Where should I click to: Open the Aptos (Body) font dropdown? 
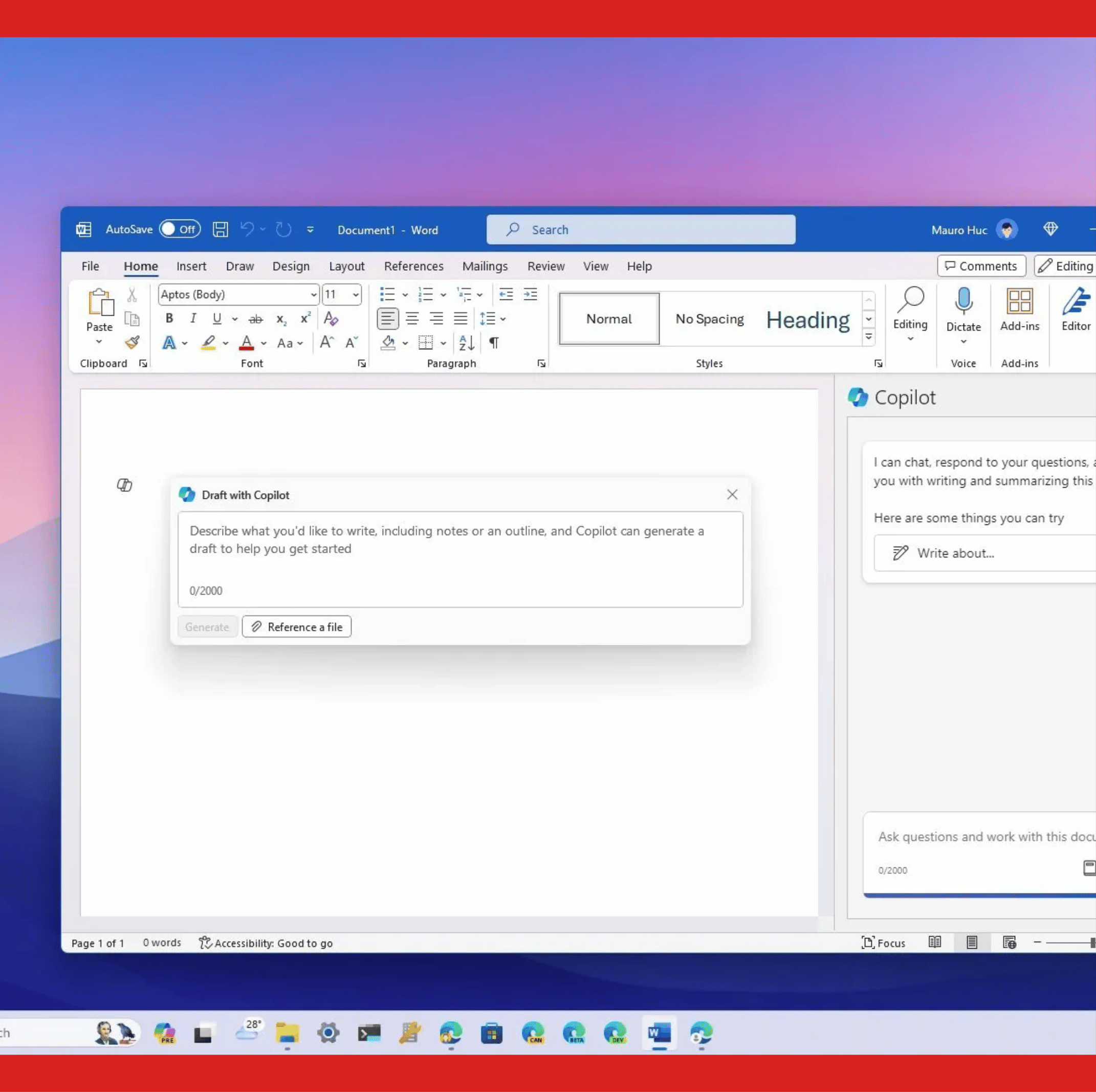point(313,295)
